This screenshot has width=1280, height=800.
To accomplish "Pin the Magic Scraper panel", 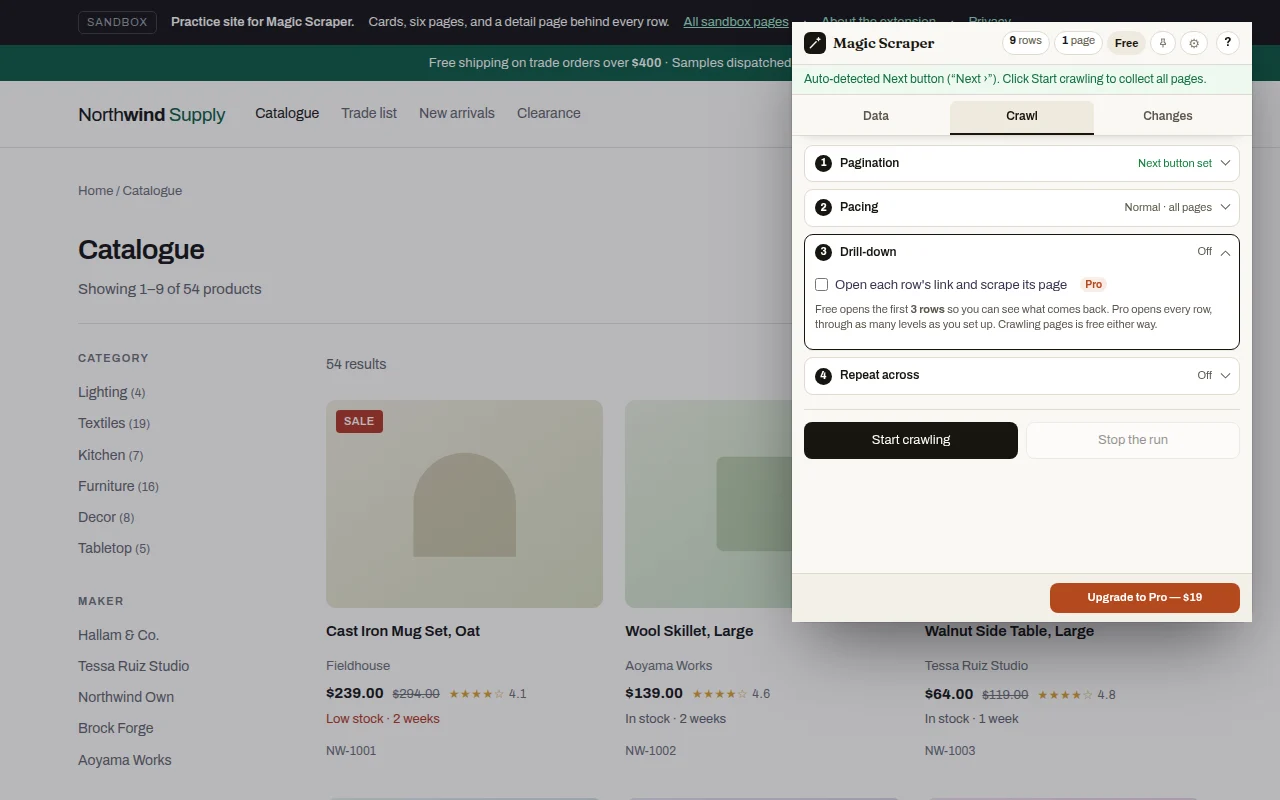I will coord(1162,43).
